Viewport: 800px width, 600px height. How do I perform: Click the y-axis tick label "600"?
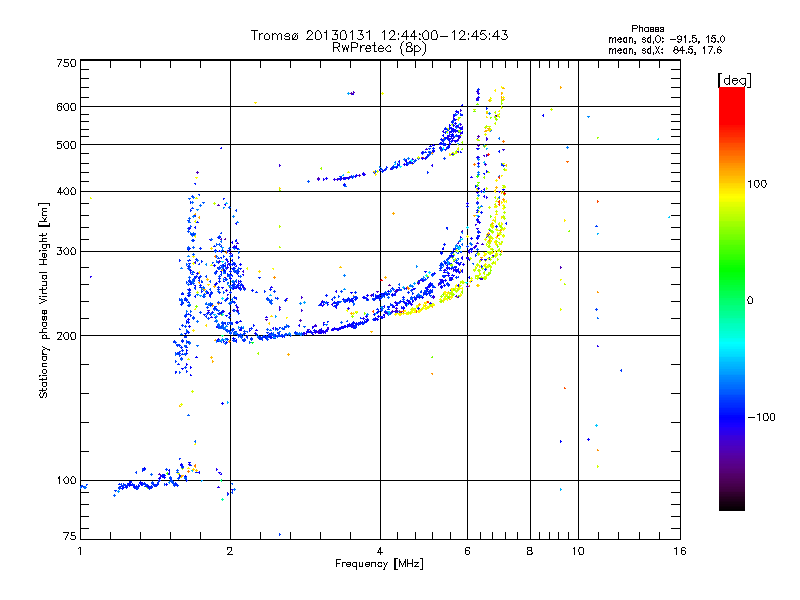(66, 107)
